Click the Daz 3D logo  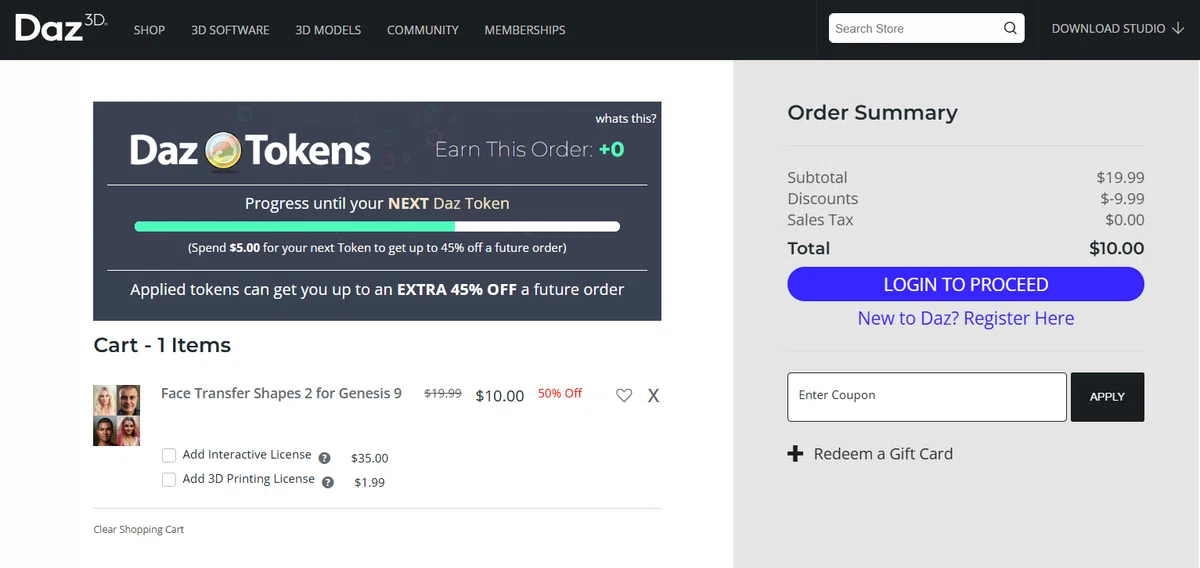pyautogui.click(x=61, y=27)
